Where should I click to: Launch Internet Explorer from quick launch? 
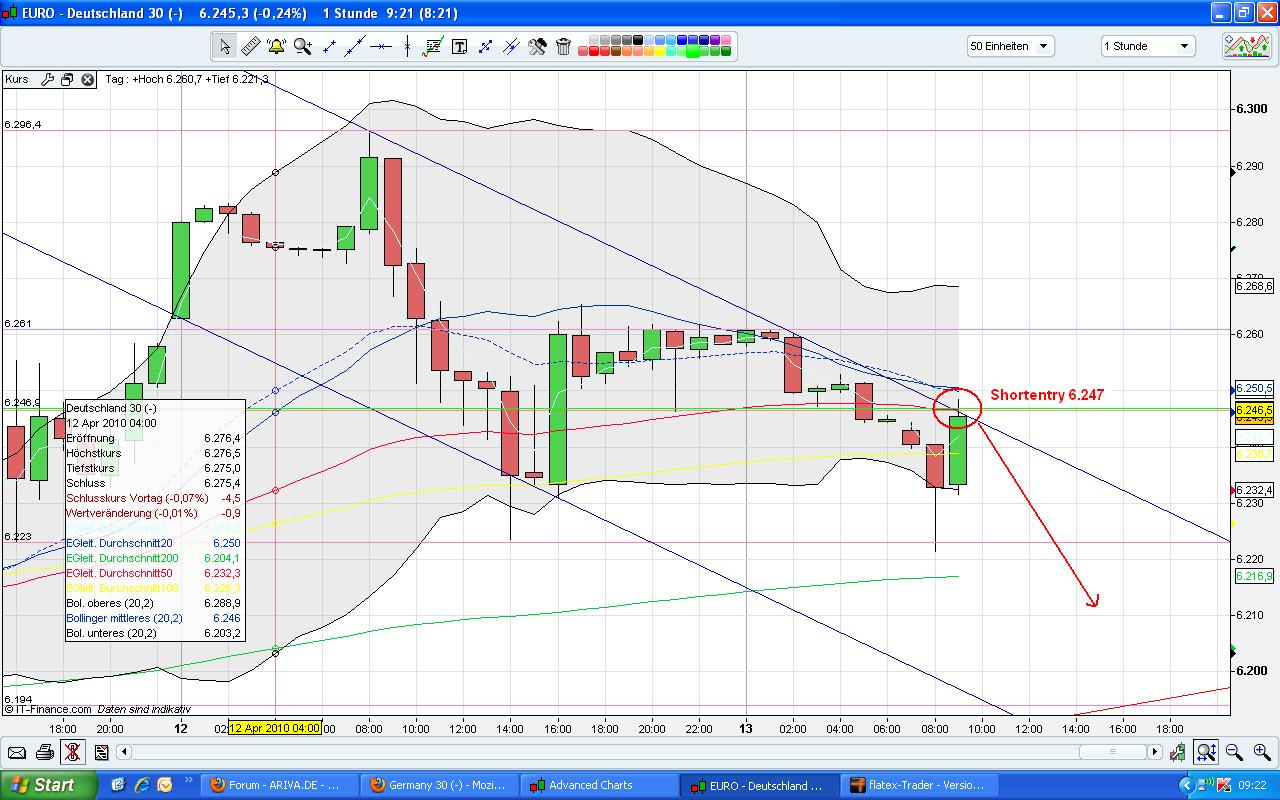(x=142, y=785)
